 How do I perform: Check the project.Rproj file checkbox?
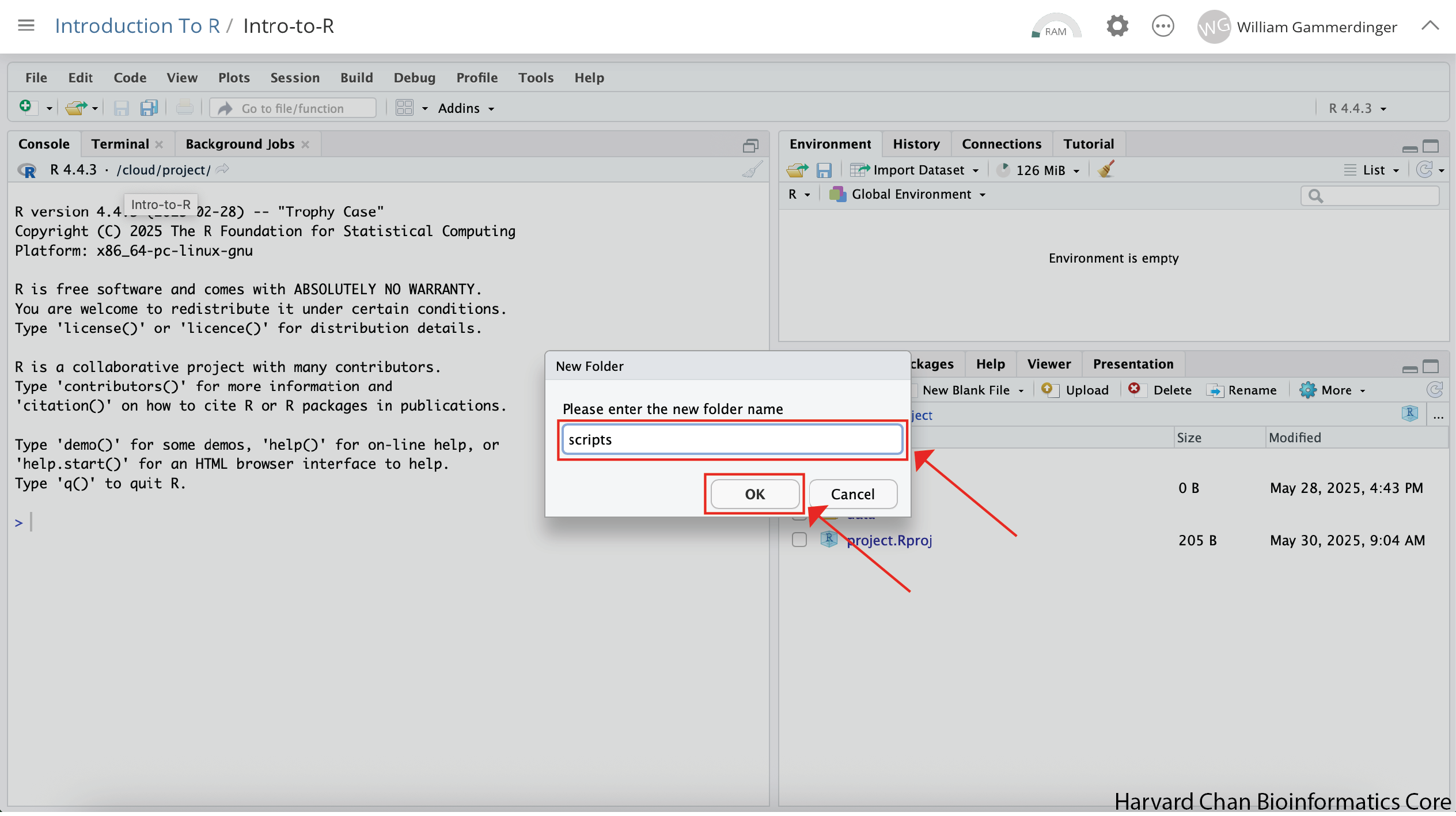[x=799, y=540]
